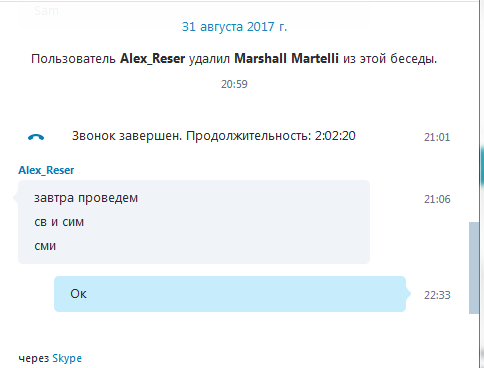The width and height of the screenshot is (484, 368).
Task: Select the 31 августа 2017 г. date header
Action: click(x=234, y=27)
